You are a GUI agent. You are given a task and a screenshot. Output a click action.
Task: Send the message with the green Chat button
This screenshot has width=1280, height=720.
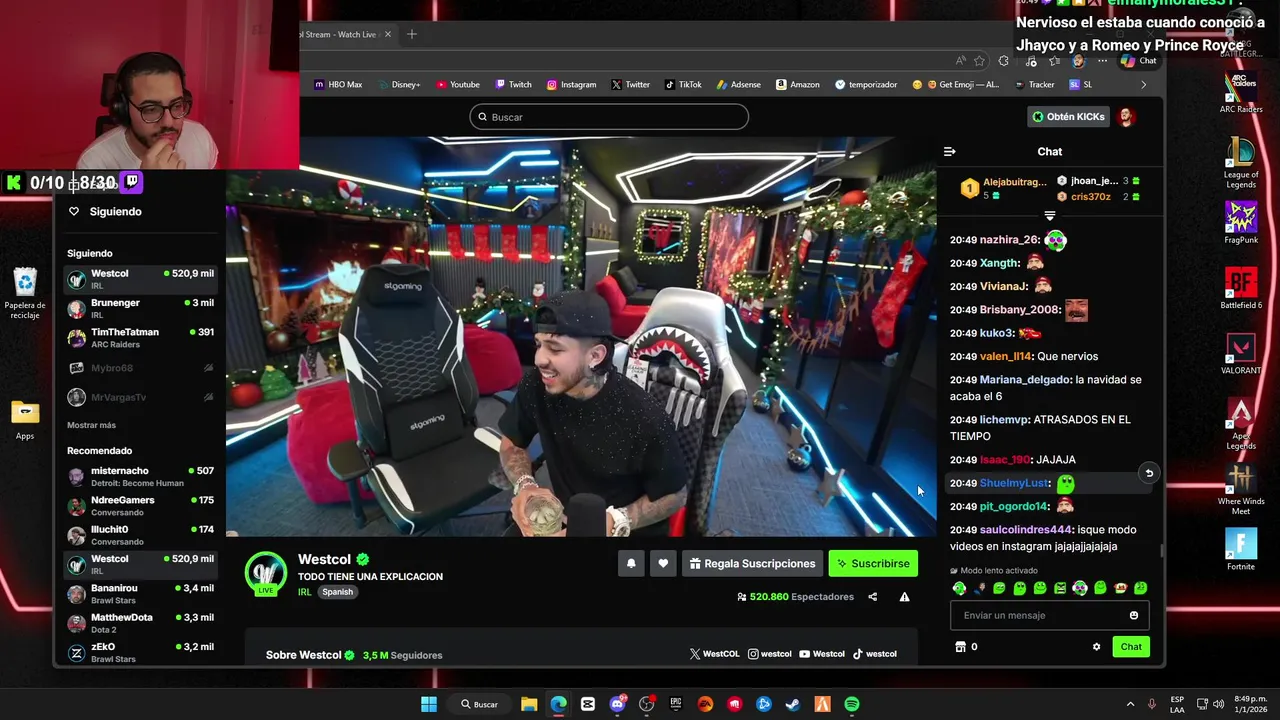[x=1131, y=647]
